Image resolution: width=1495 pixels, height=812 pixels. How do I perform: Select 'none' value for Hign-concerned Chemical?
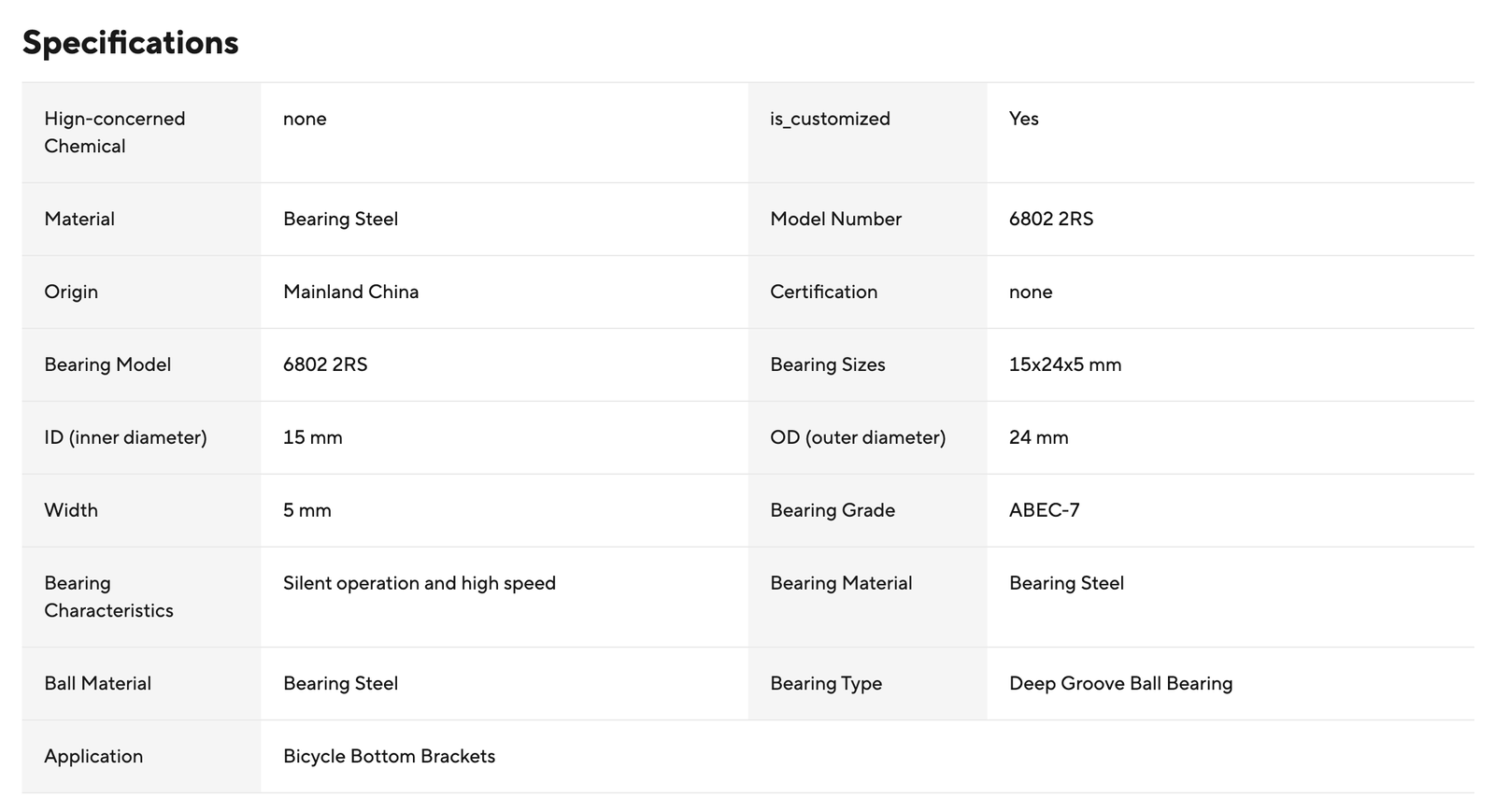(x=305, y=119)
